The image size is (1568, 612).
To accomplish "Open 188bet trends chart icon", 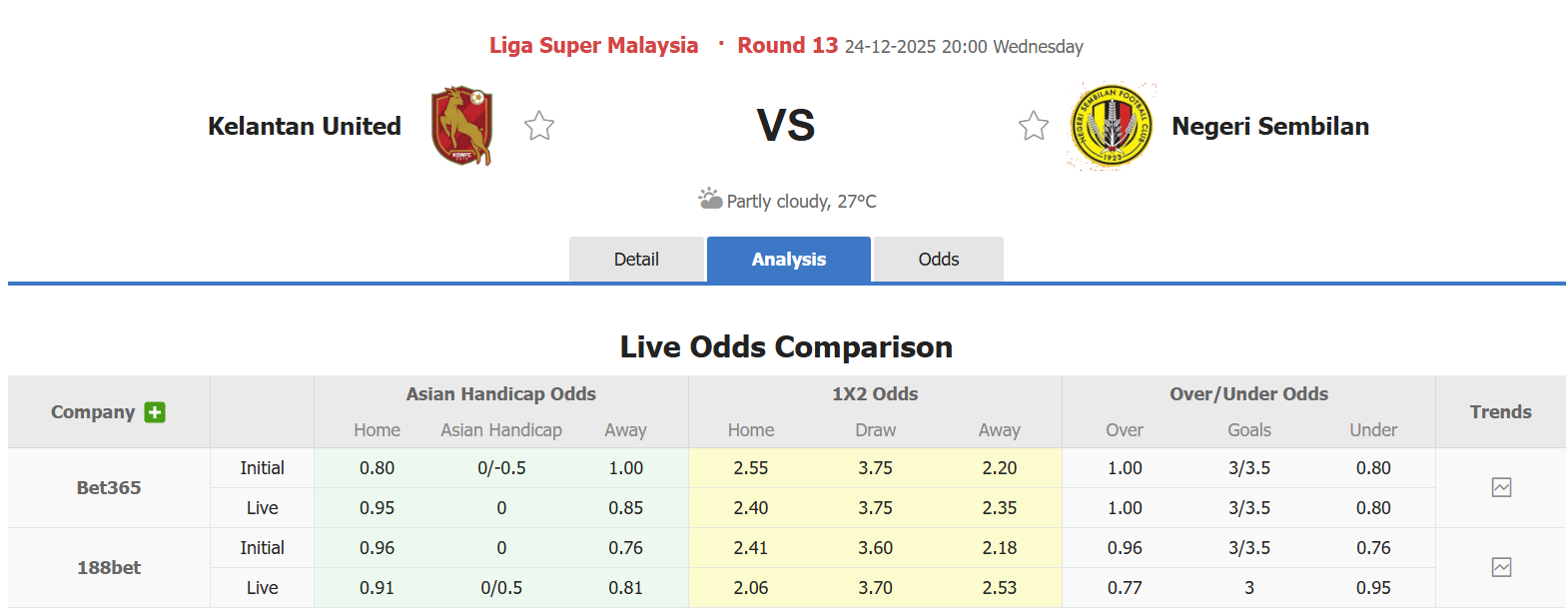I will (x=1501, y=567).
